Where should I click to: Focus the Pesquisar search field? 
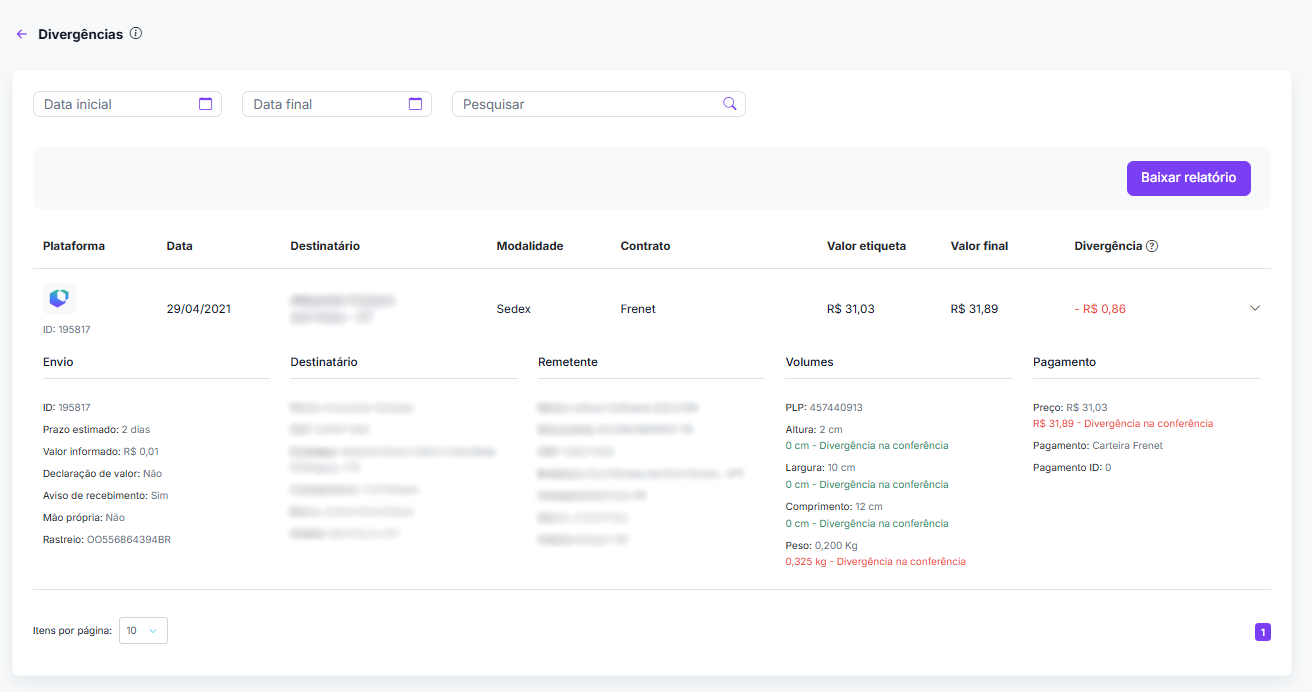pyautogui.click(x=588, y=104)
